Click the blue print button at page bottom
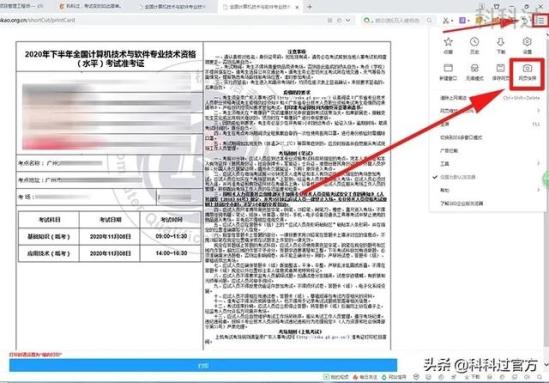 point(203,365)
